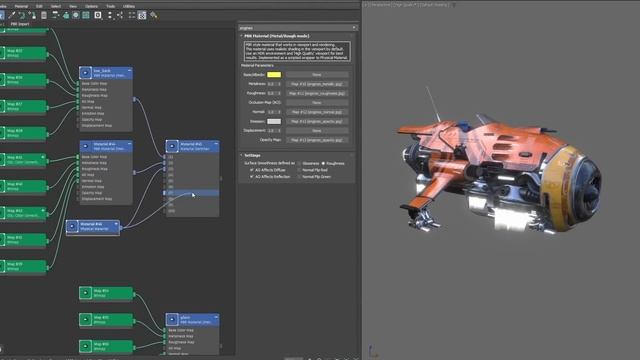
Task: Click the Material #45 composite node preview thumbnail
Action: [x=172, y=146]
